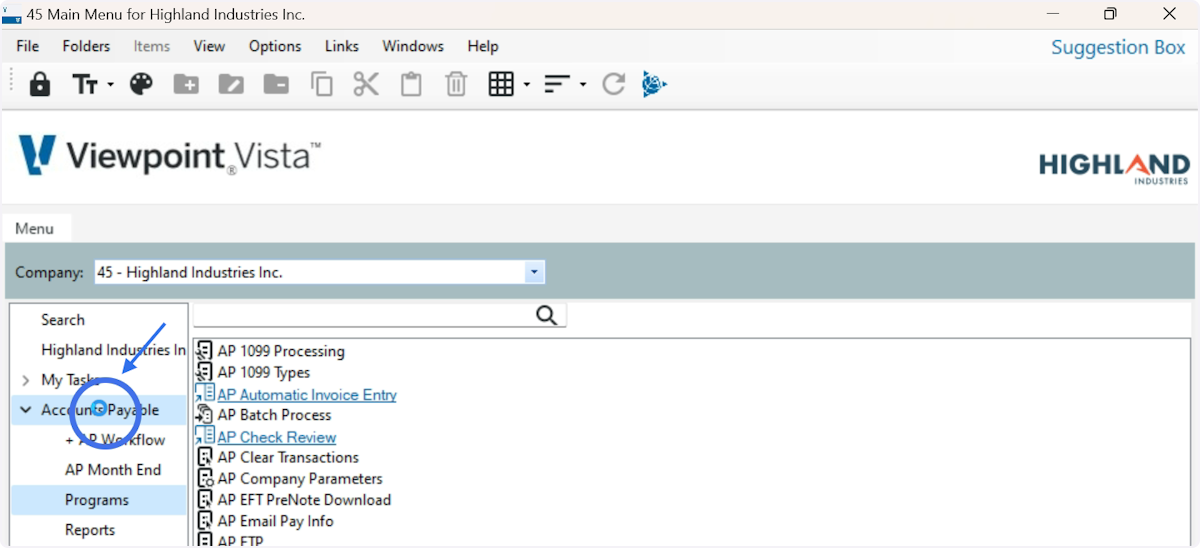Click the refresh arrow icon

[613, 84]
